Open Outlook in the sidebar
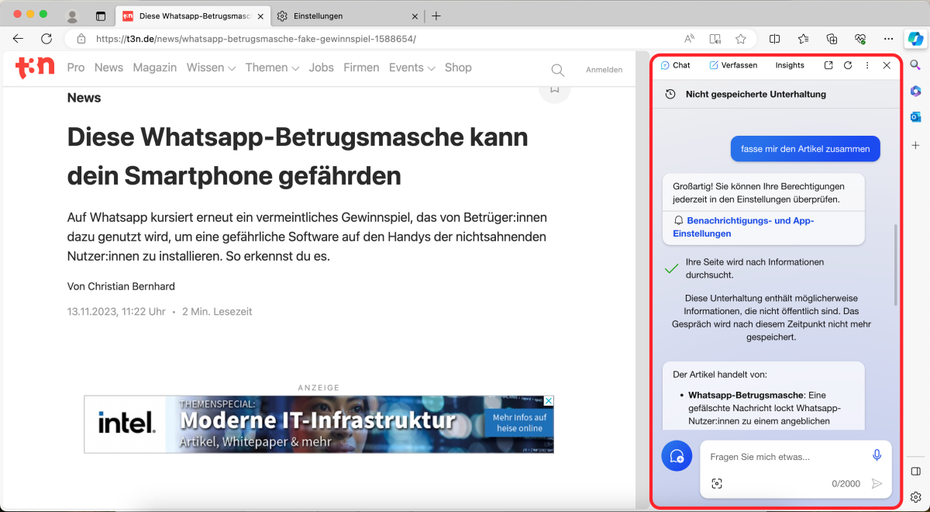The image size is (930, 512). pyautogui.click(x=916, y=117)
